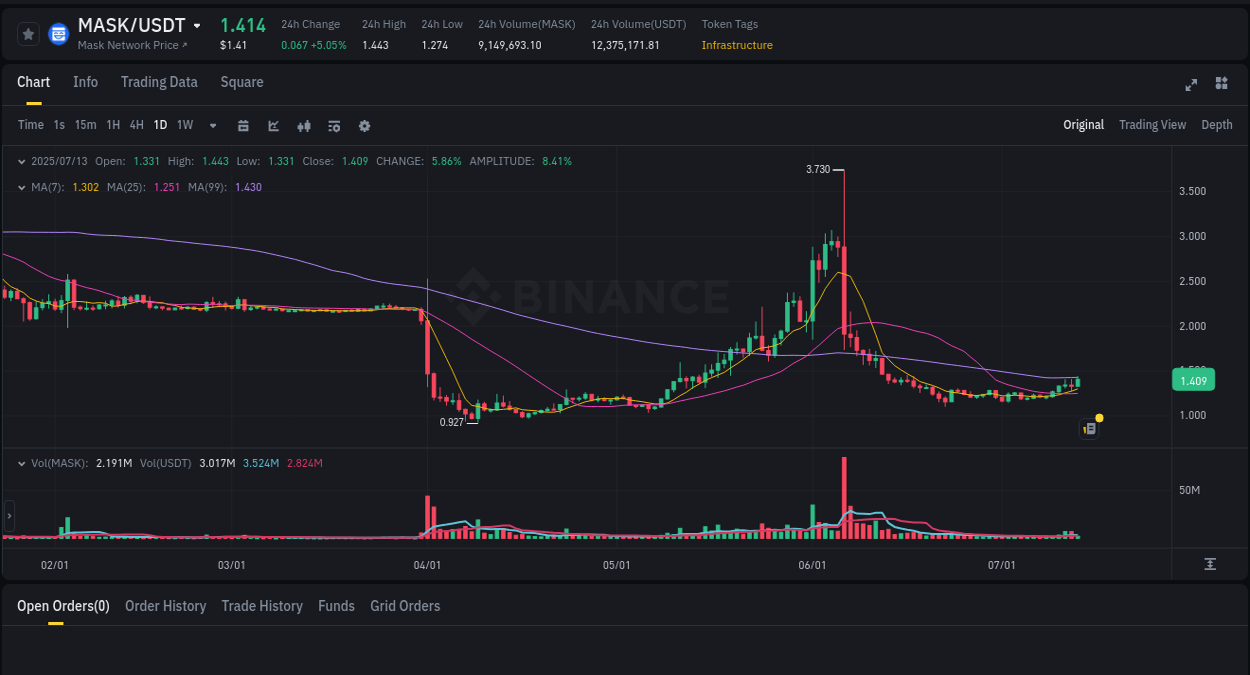Toggle the 1W timeframe
The image size is (1250, 675).
184,125
